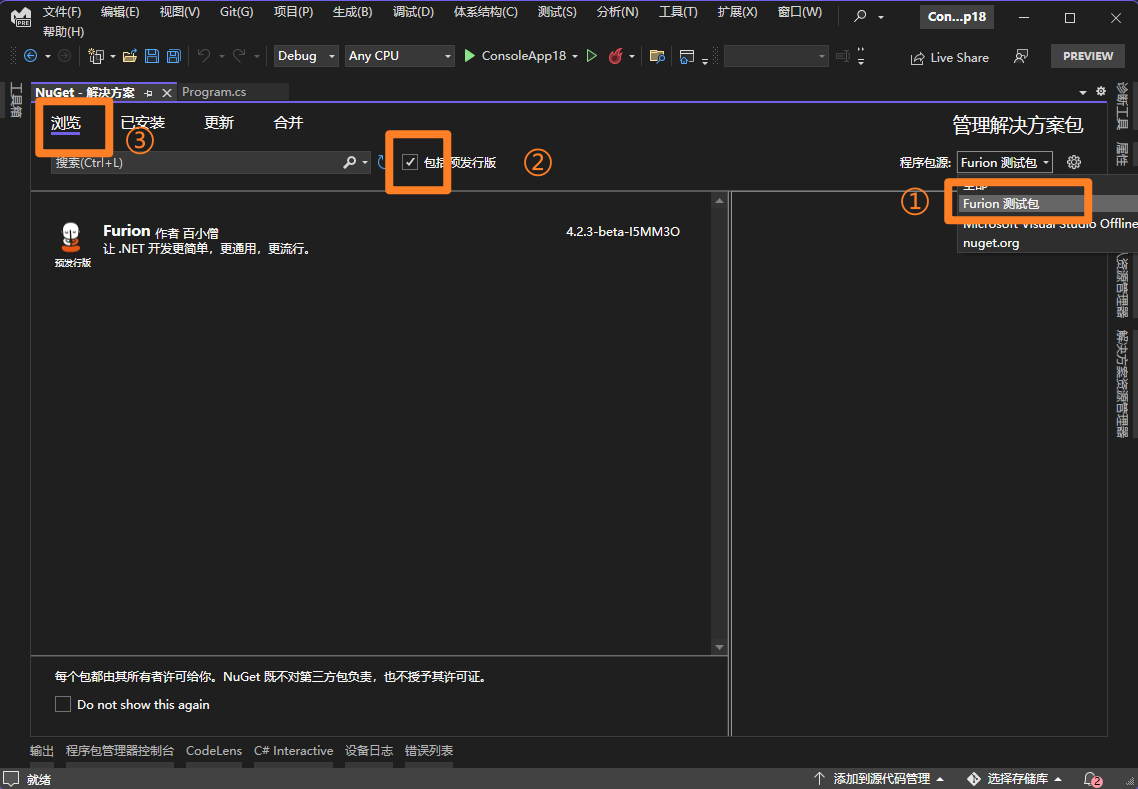Image resolution: width=1138 pixels, height=789 pixels.
Task: Toggle the include prerelease checkbox
Action: (x=410, y=162)
